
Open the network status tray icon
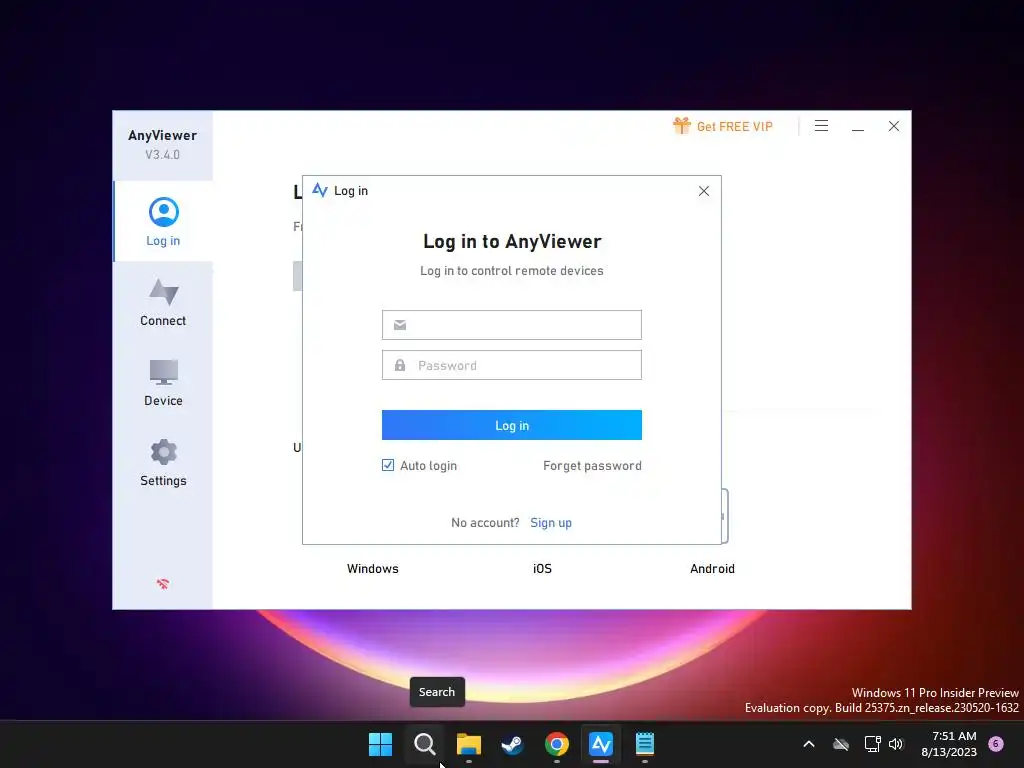pos(872,744)
